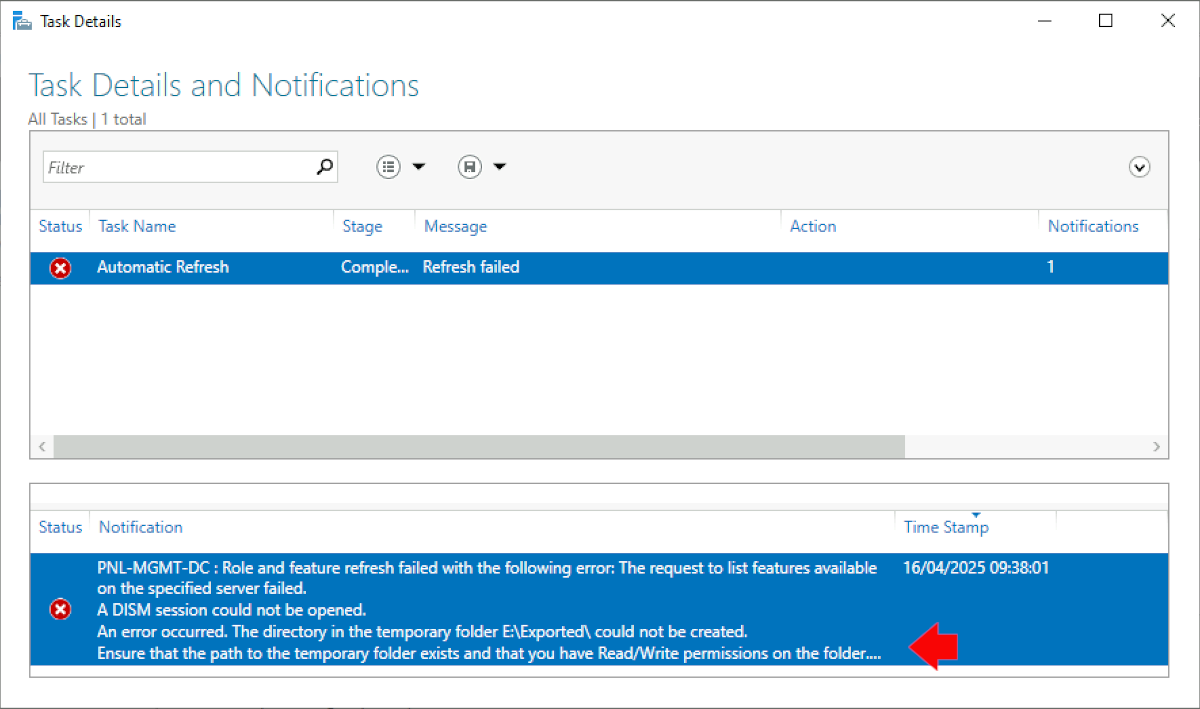Click the magnifying glass search icon

click(x=324, y=167)
